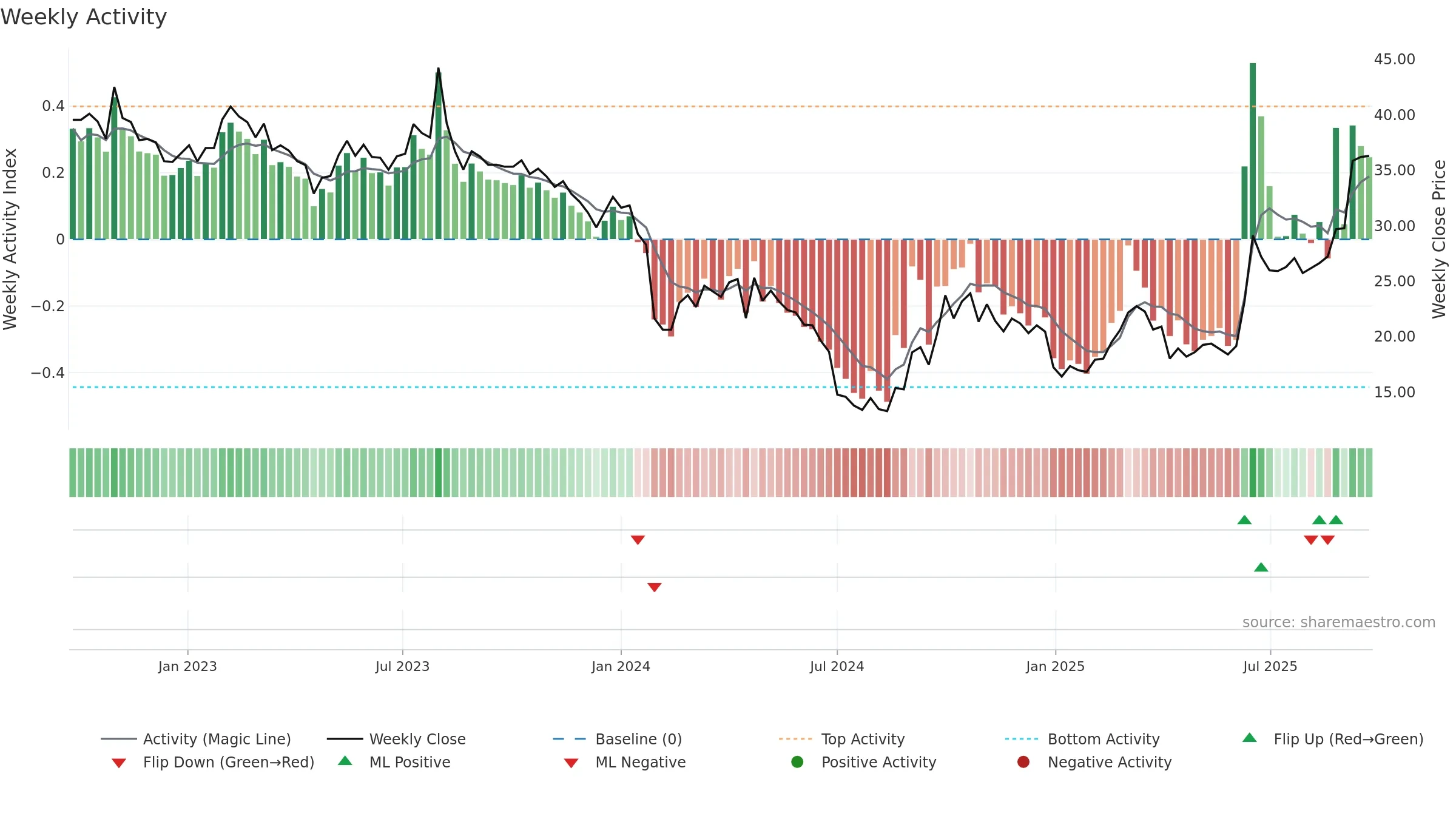This screenshot has width=1456, height=819.
Task: Toggle the Baseline (0) legend entry
Action: 618,739
